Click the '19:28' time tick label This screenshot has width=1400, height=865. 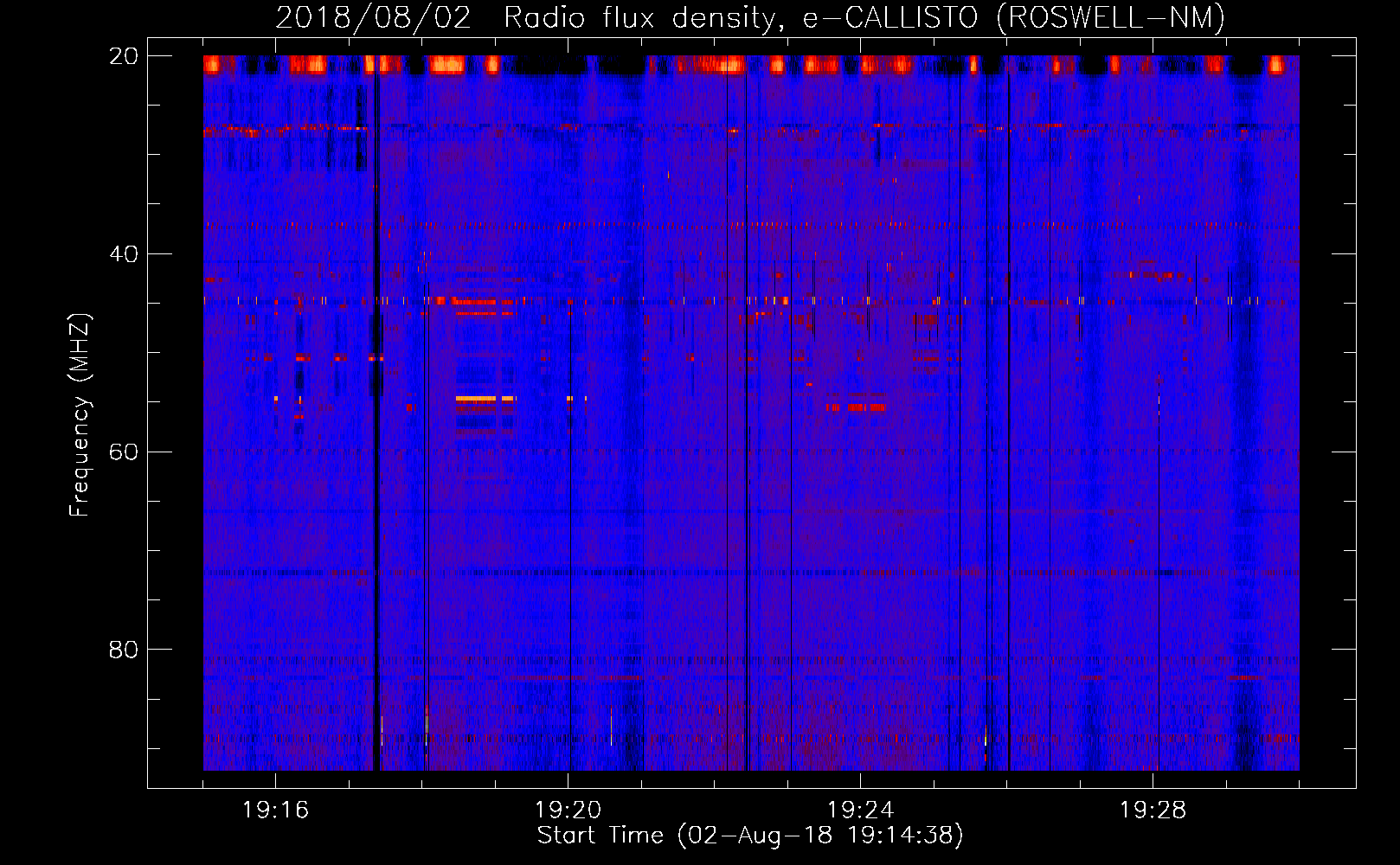1153,811
